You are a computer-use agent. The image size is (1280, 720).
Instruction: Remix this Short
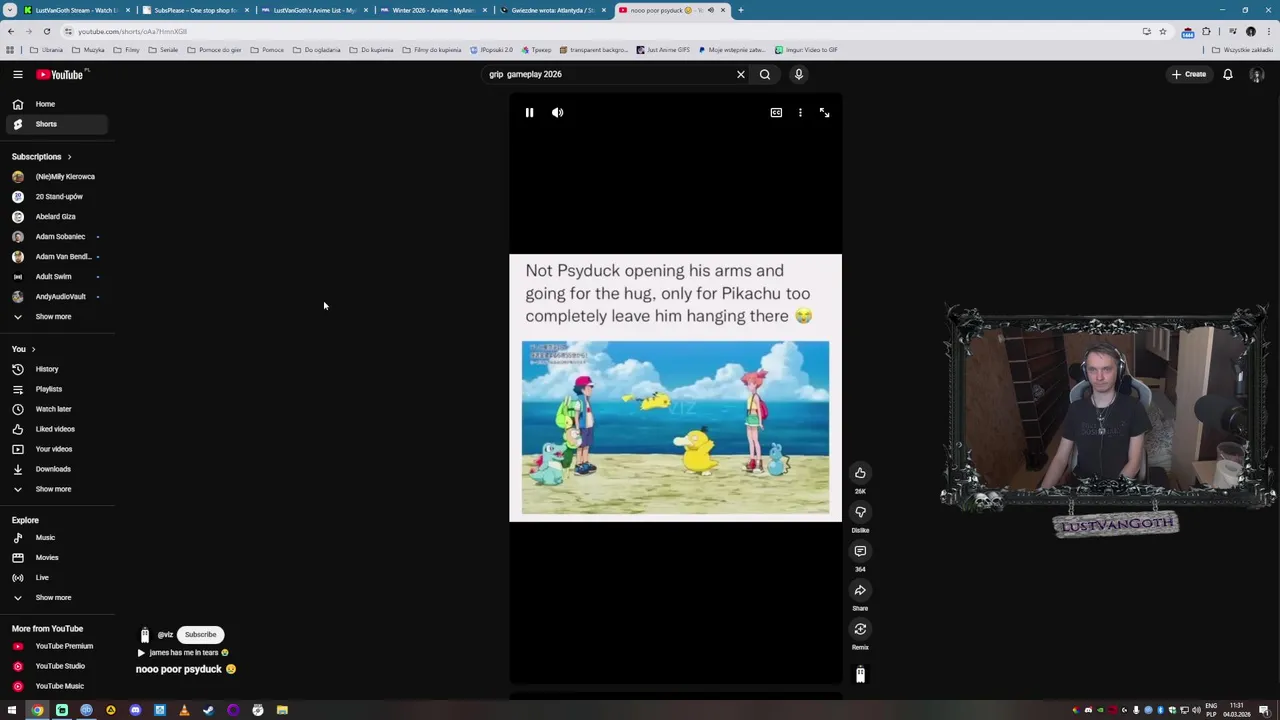click(860, 629)
